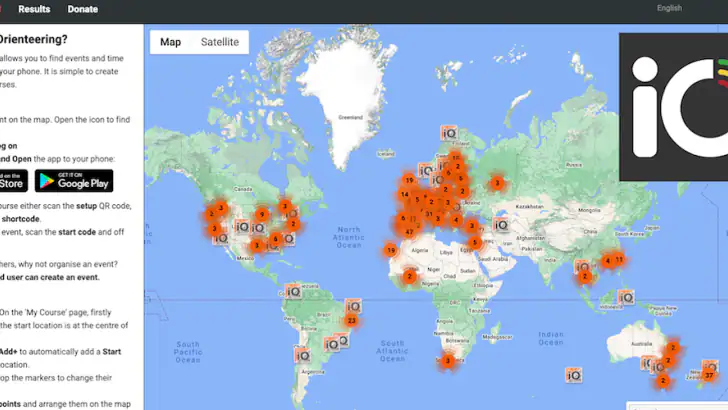Viewport: 728px width, 410px height.
Task: Open the cluster marker labeled 31 in Europe
Action: [429, 214]
